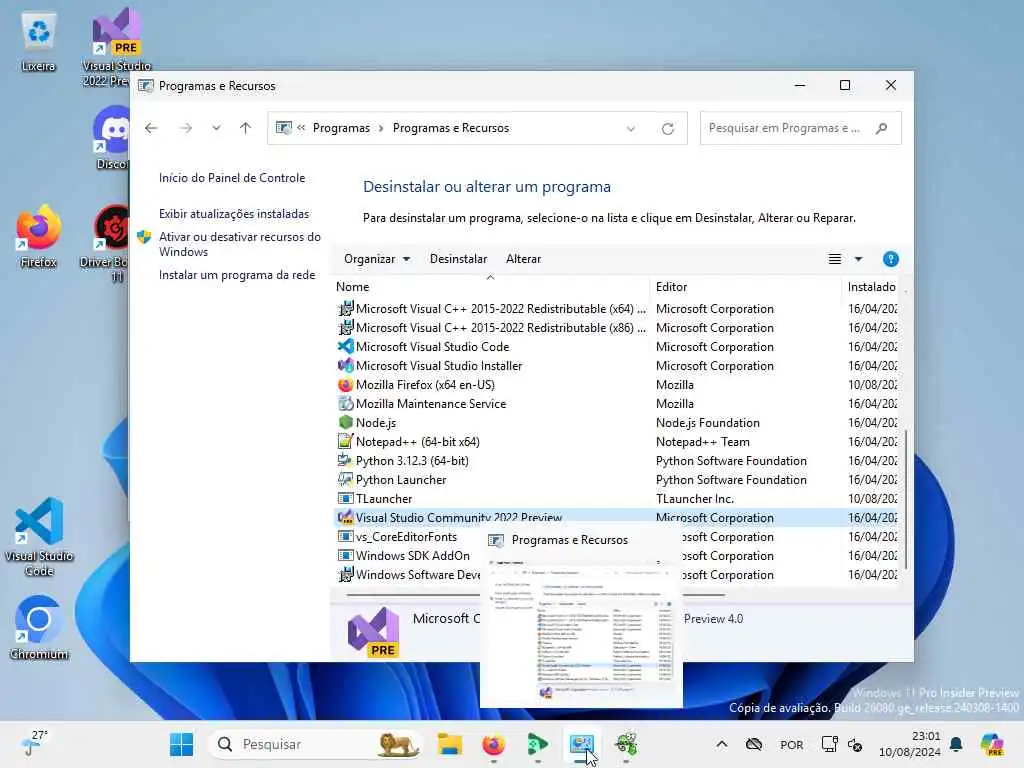Open the Lixeira recycle bin desktop icon
The width and height of the screenshot is (1024, 768).
tap(38, 42)
